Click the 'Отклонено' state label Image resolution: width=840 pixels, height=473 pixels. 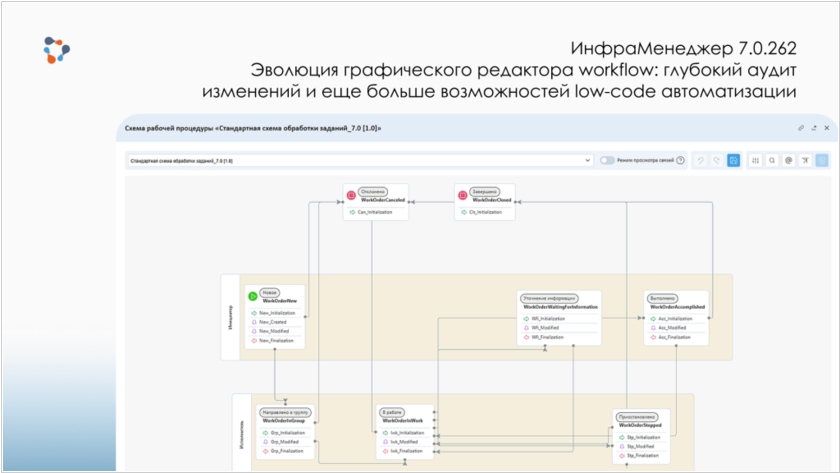373,192
